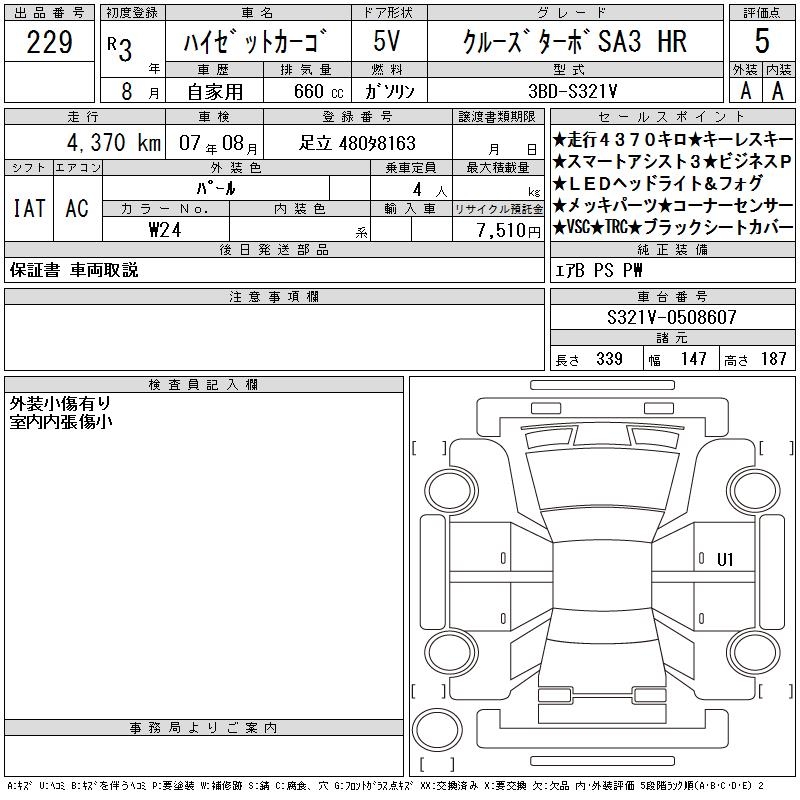Select the ドア形状 header label
This screenshot has height=800, width=800.
388,13
